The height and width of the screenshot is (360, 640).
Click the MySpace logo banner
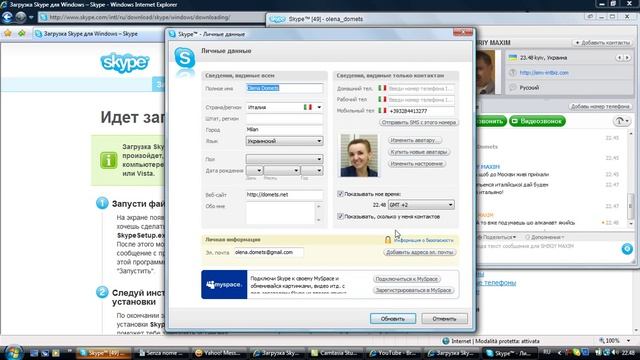click(224, 284)
